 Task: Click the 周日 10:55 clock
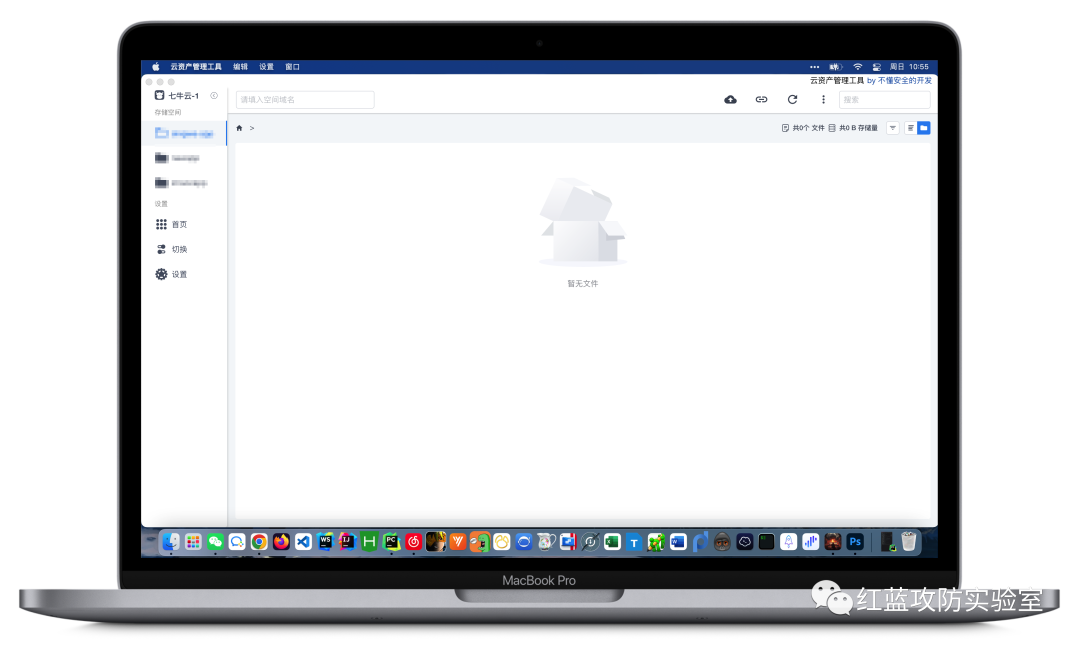pyautogui.click(x=909, y=67)
